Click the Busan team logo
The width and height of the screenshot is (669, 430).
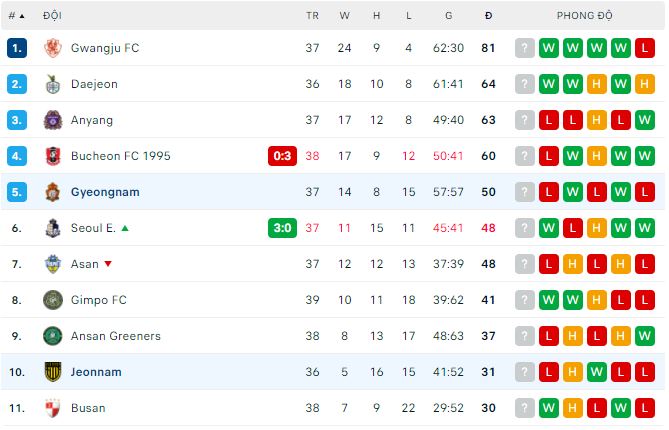coord(53,408)
